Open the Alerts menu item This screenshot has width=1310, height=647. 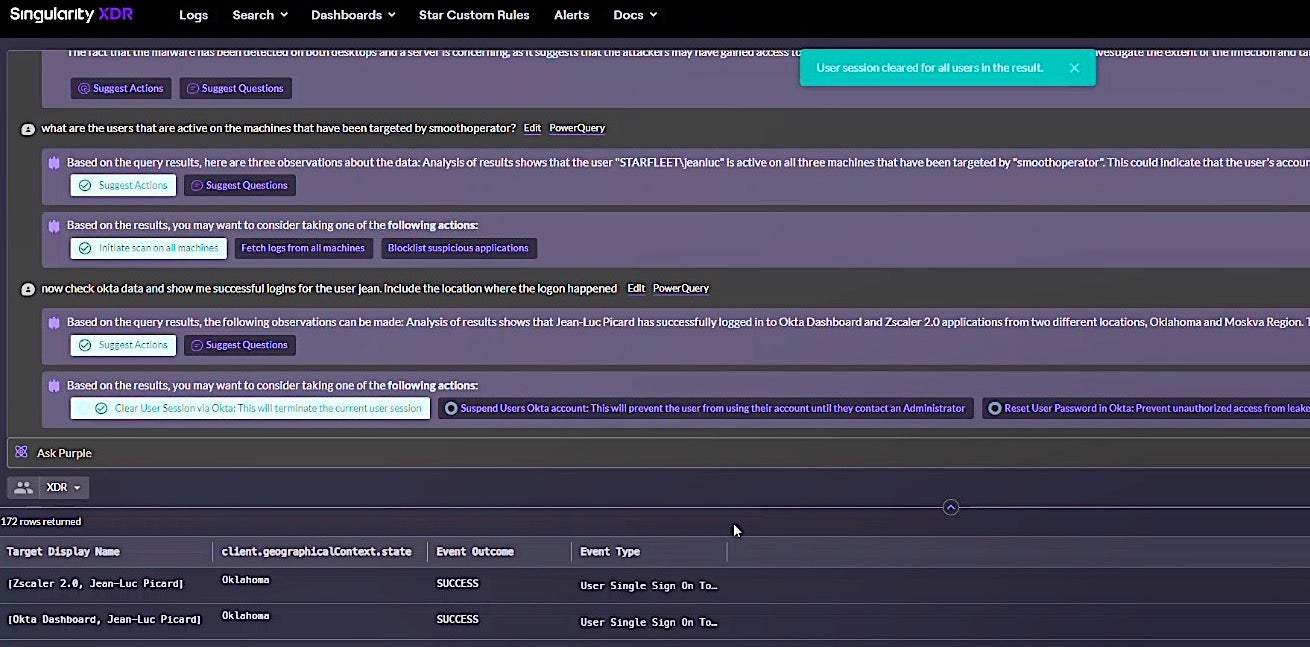(571, 15)
